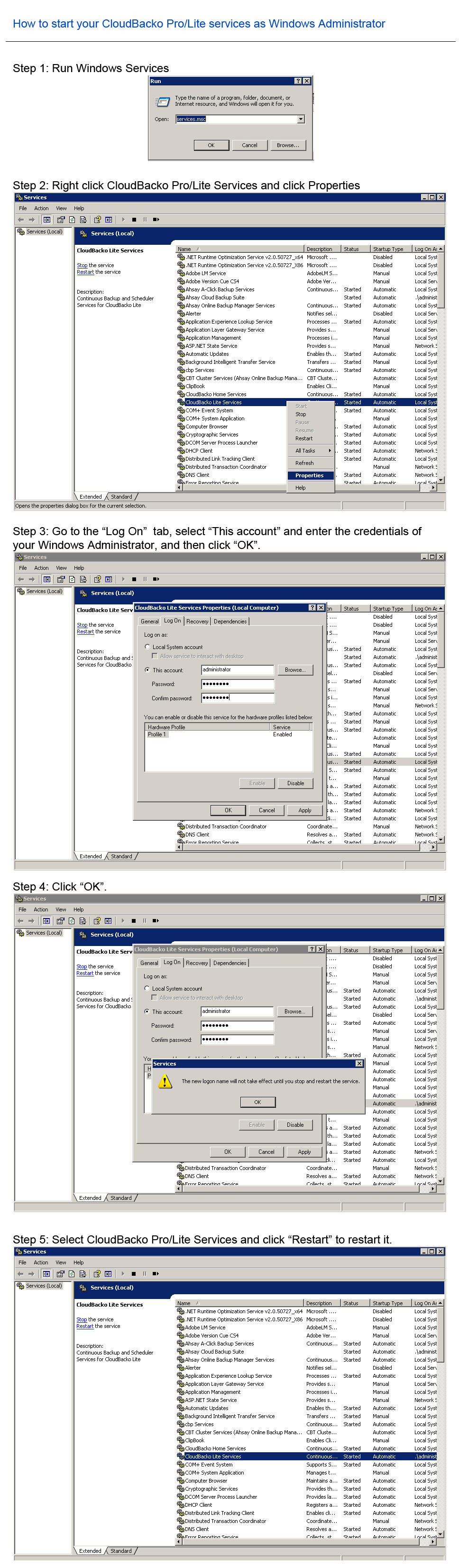Select Local System account radio in Step 4 dialog
Screen dimensions: 459x1568
[x=147, y=988]
